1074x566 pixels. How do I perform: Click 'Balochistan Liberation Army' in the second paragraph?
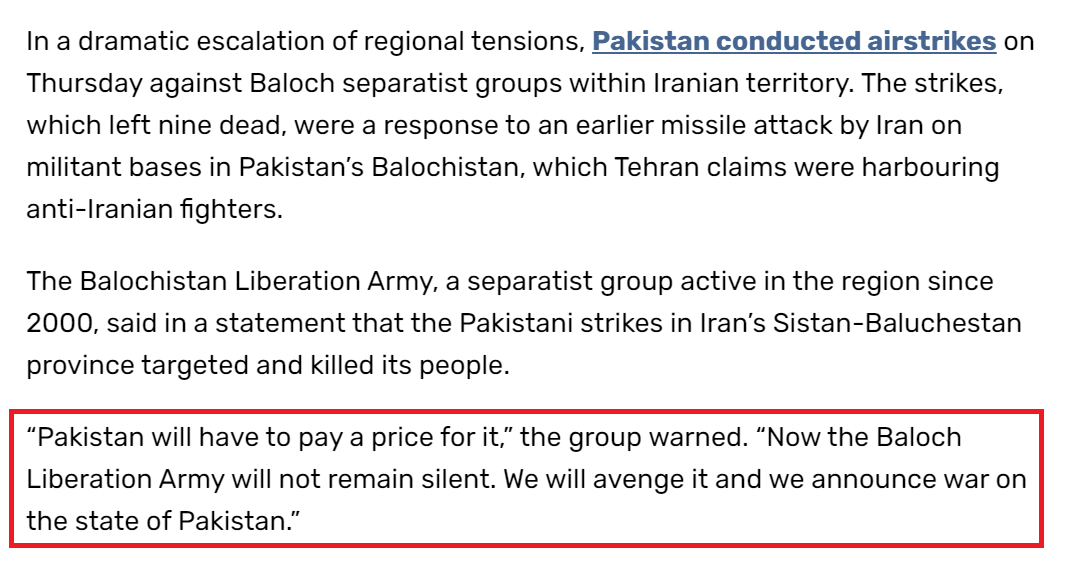point(255,282)
